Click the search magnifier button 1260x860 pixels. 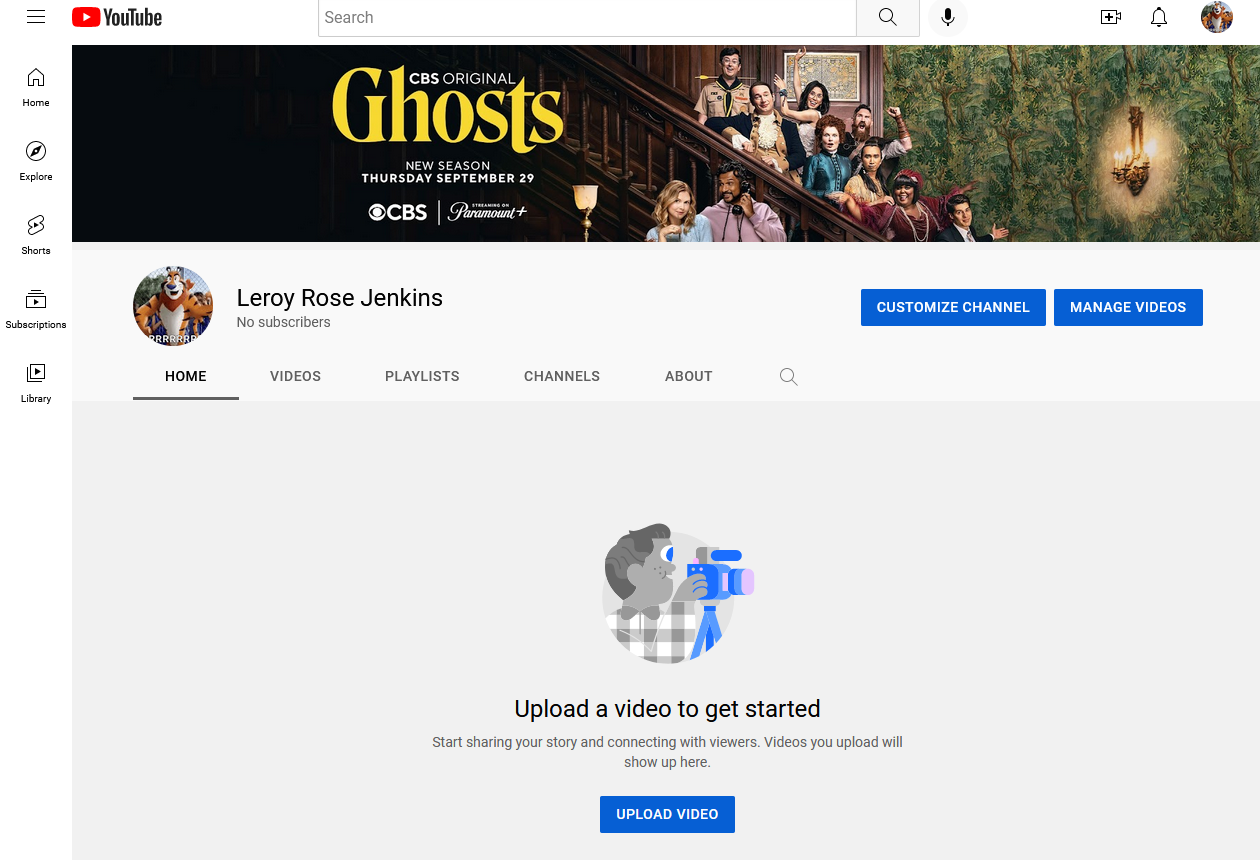click(888, 17)
